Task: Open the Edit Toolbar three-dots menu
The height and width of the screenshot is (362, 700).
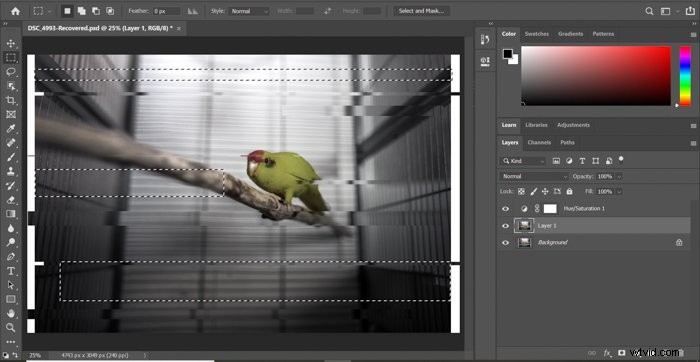Action: click(11, 342)
